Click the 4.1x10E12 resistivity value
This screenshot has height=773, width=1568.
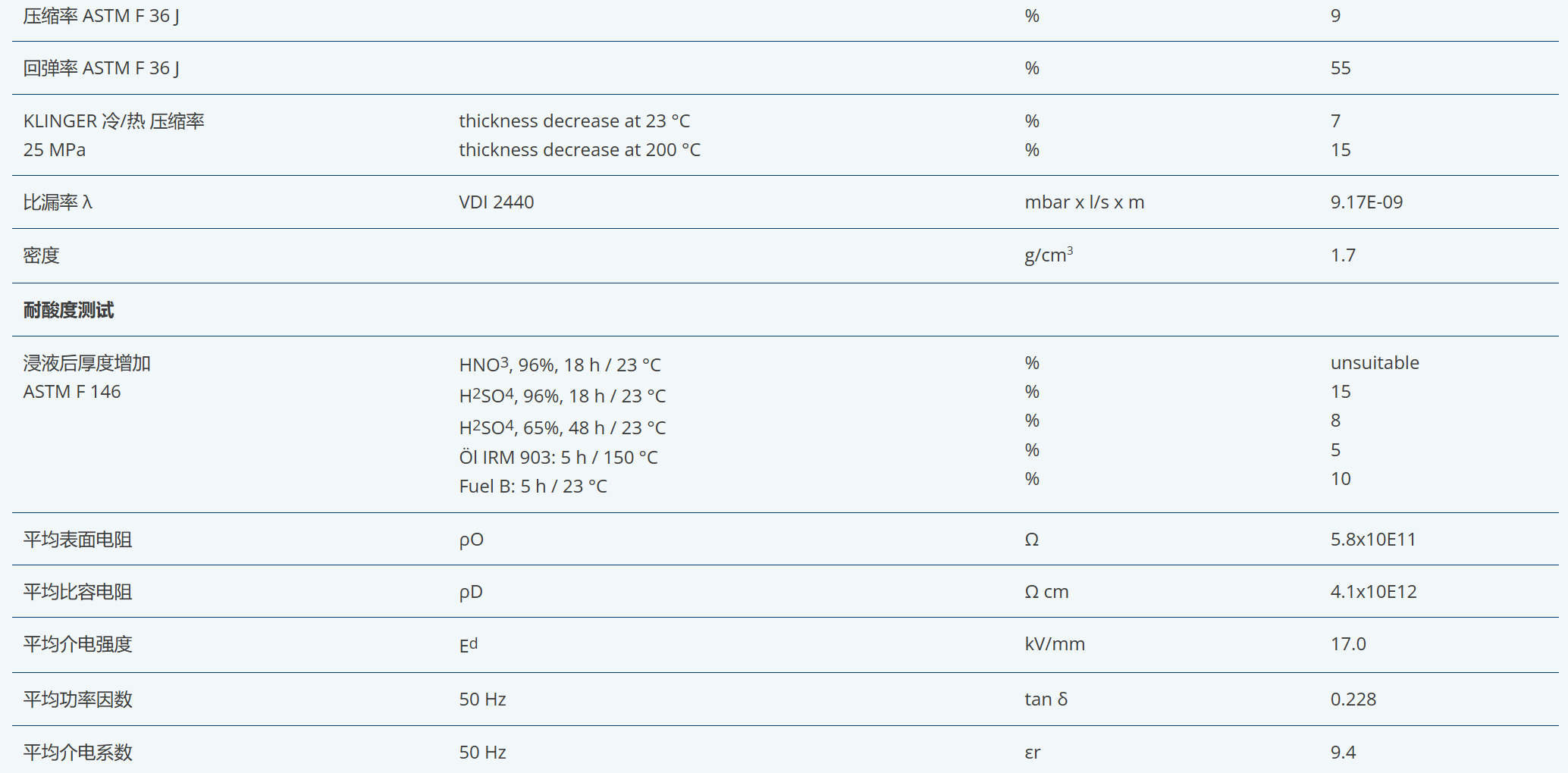(x=1373, y=592)
